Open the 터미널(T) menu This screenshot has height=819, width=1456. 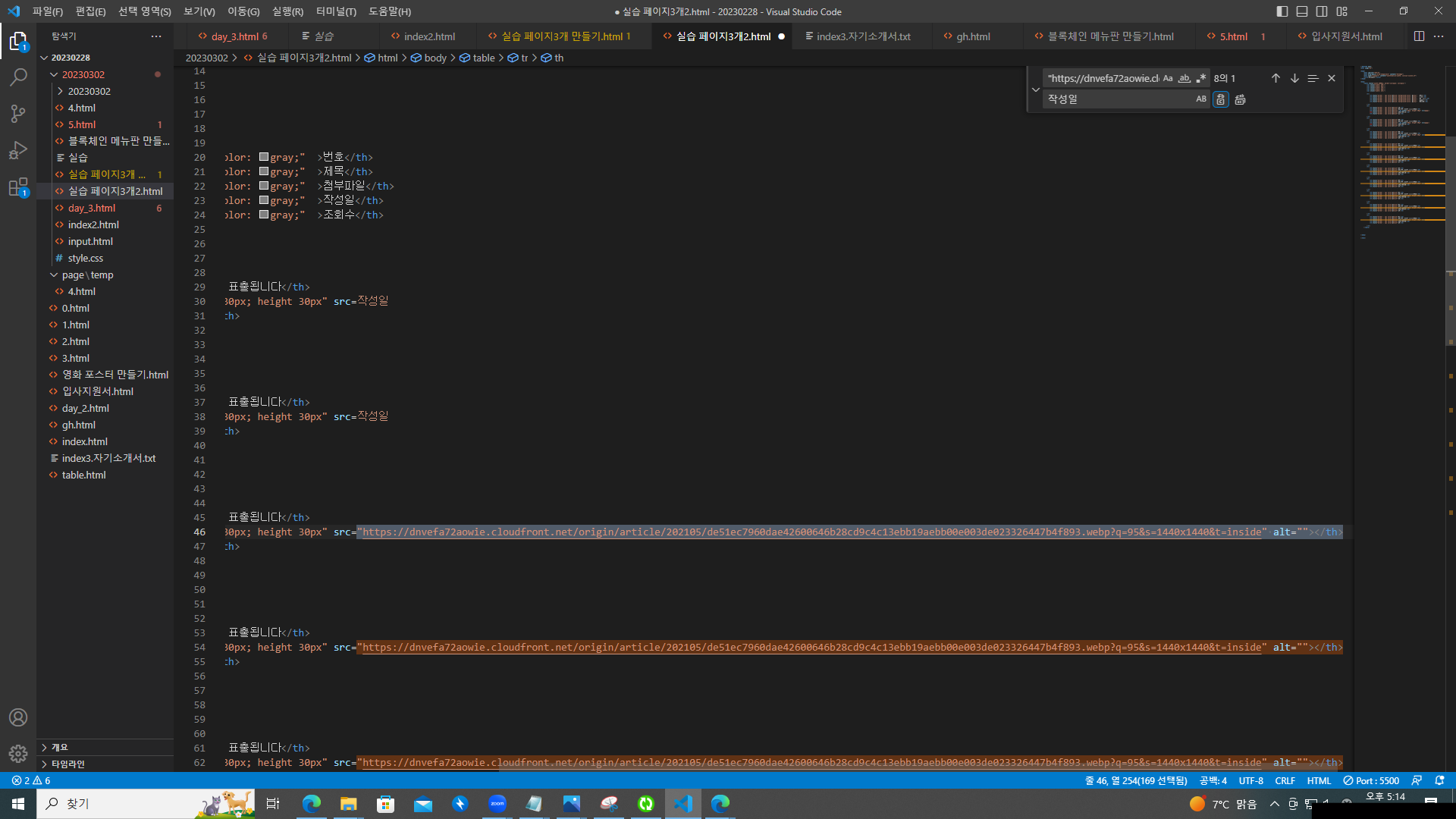point(336,11)
